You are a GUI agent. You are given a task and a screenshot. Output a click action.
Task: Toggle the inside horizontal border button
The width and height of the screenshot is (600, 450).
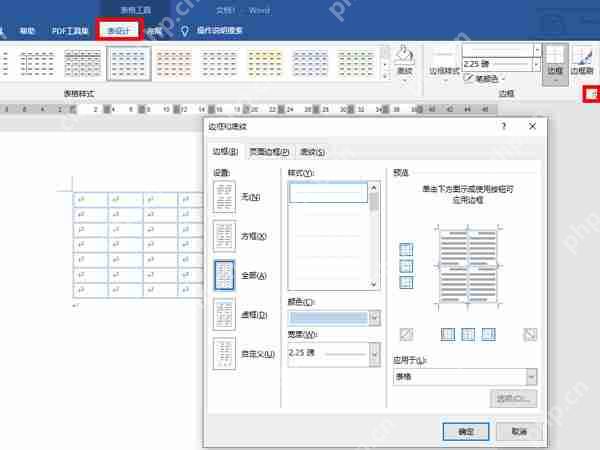406,266
